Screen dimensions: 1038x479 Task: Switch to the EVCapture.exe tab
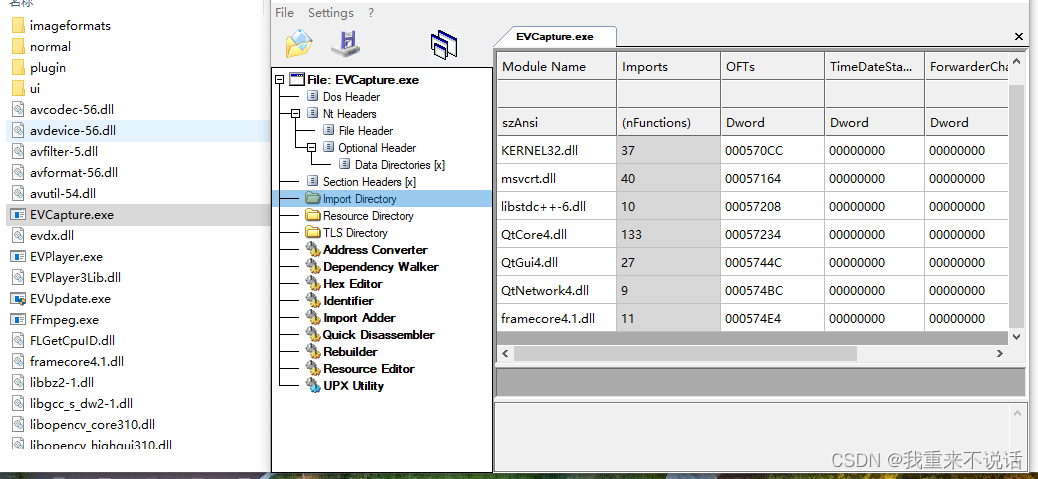(x=555, y=37)
